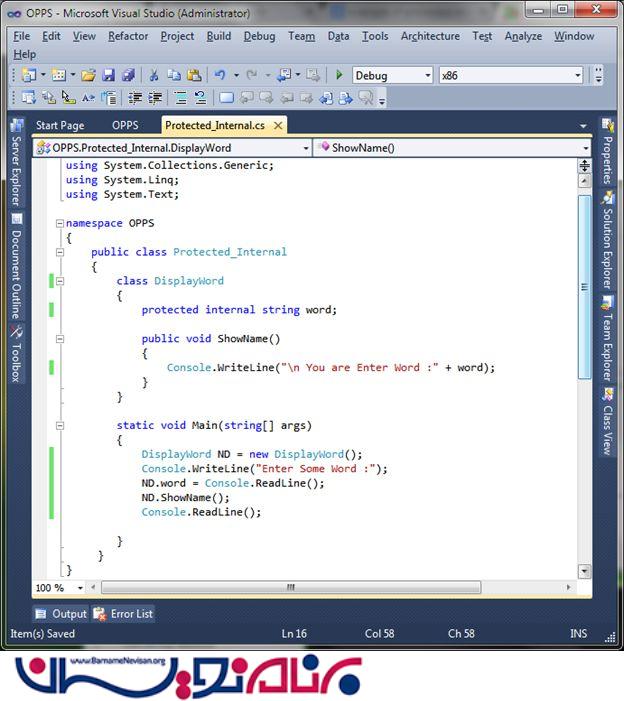
Task: Click the Paste icon in the toolbar
Action: tap(194, 75)
